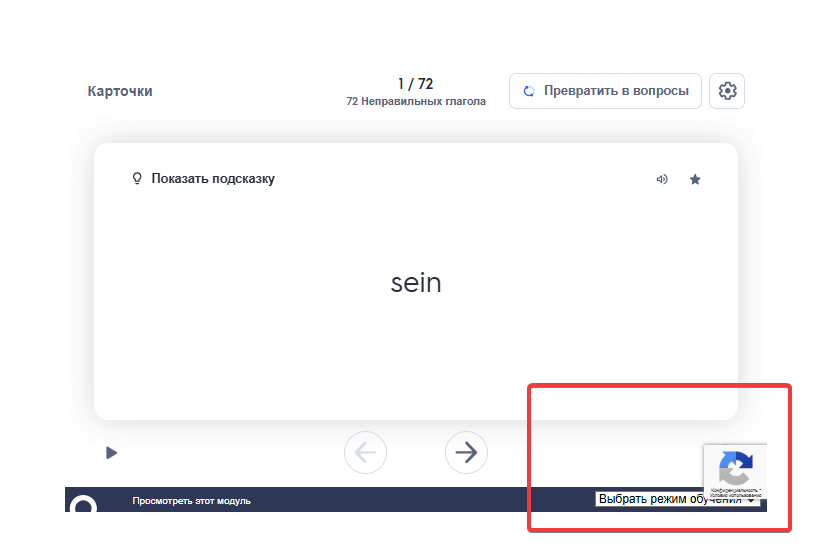Viewport: 820px width, 556px height.
Task: Start autoplay with the play triangle
Action: pos(111,452)
